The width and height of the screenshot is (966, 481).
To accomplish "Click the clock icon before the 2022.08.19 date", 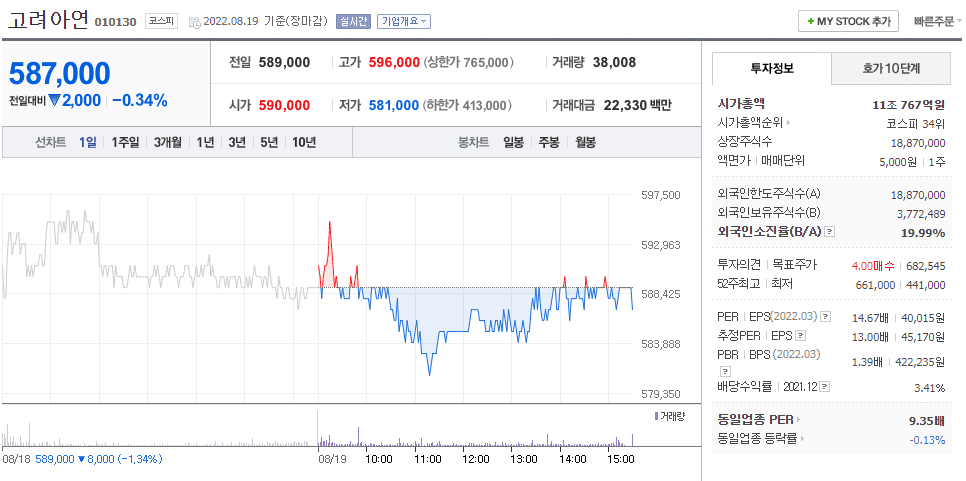I will pos(195,22).
